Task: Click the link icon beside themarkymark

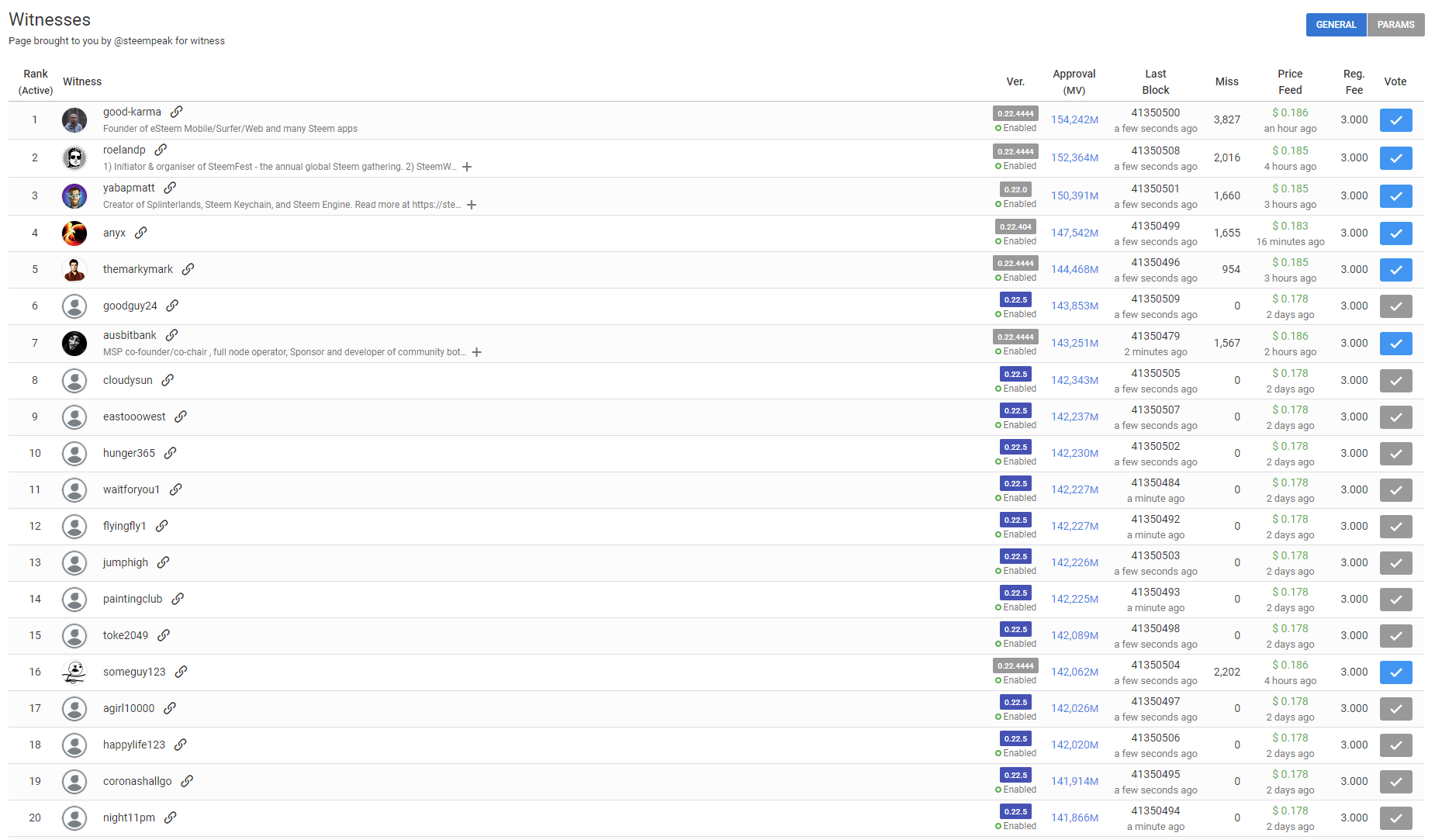Action: 188,269
